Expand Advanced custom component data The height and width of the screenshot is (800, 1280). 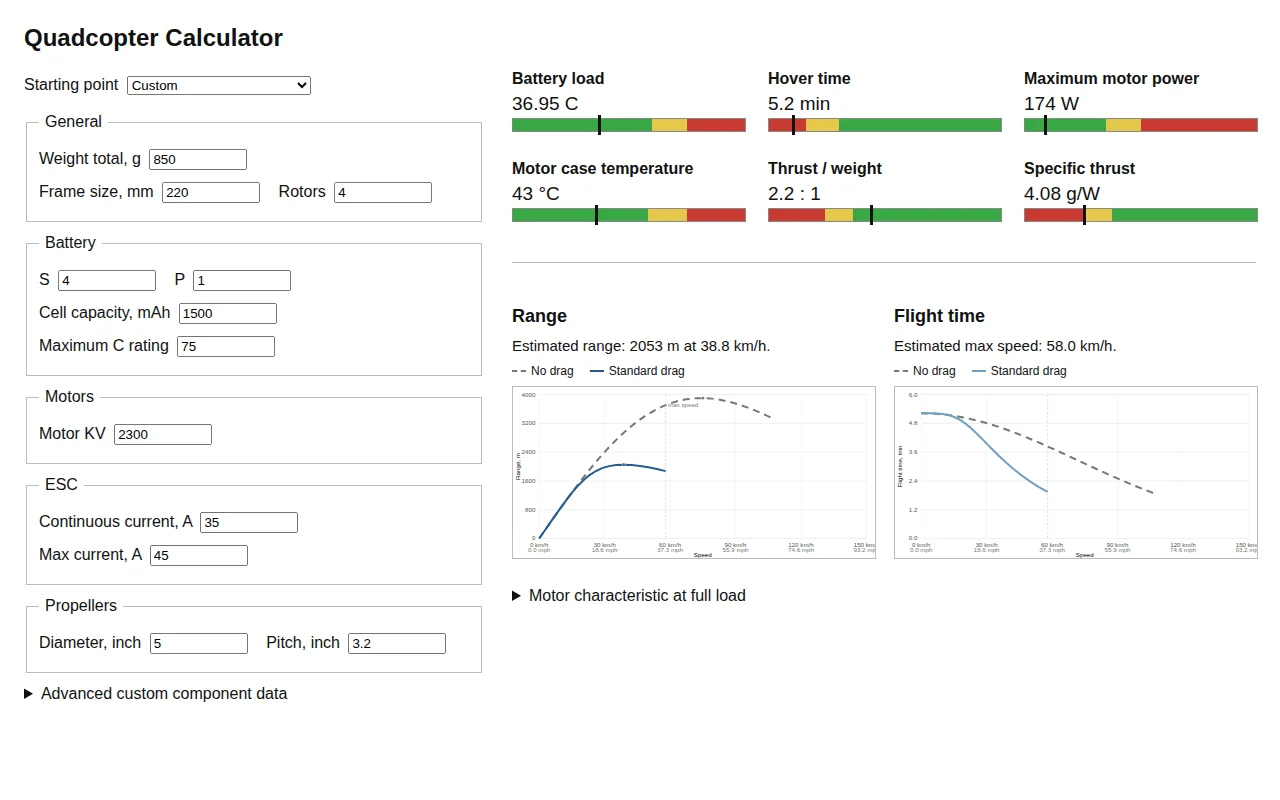point(155,693)
